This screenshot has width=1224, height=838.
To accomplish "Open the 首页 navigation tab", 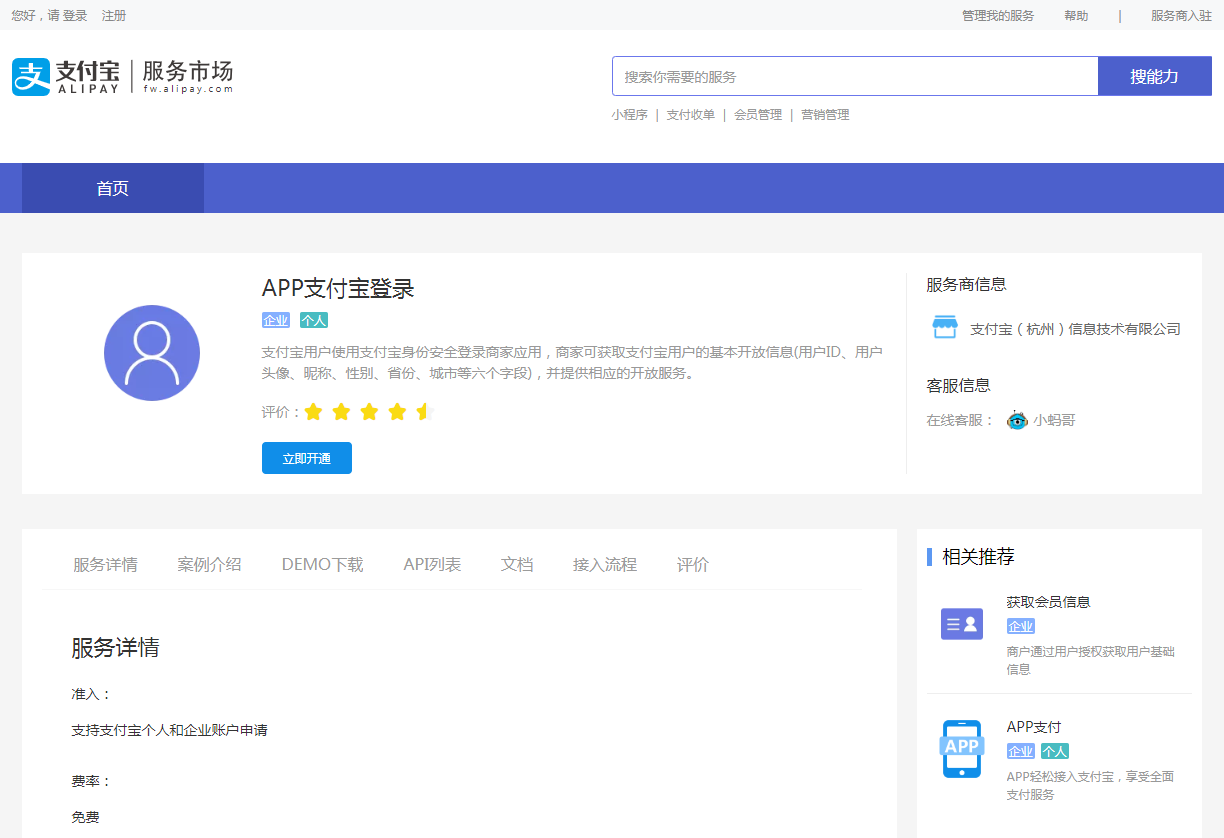I will tap(113, 188).
